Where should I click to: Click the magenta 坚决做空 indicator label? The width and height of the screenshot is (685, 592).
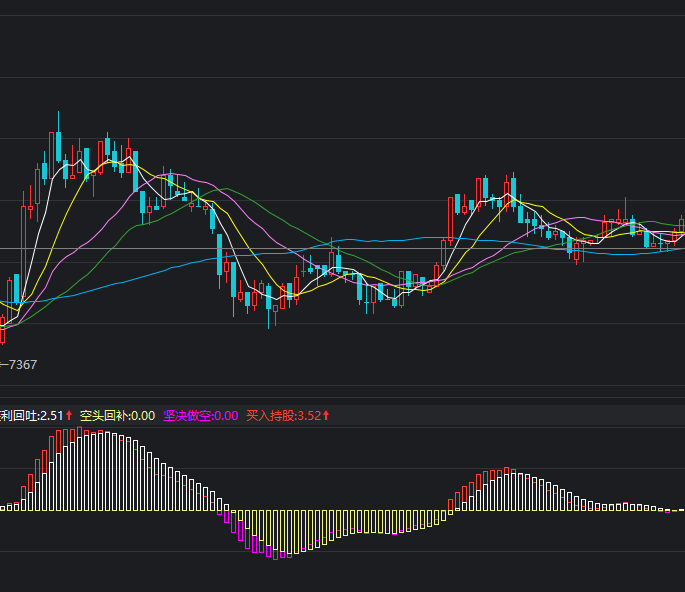200,415
